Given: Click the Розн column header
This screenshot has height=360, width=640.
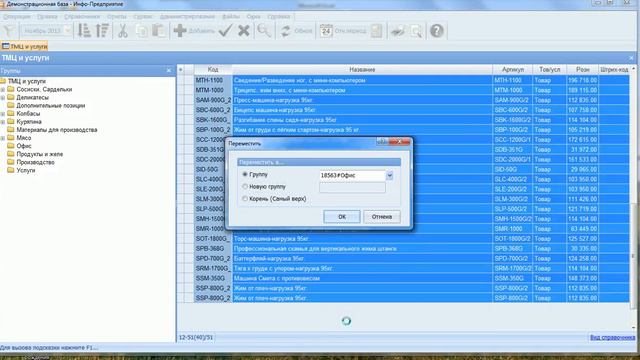Looking at the screenshot, I should click(582, 70).
